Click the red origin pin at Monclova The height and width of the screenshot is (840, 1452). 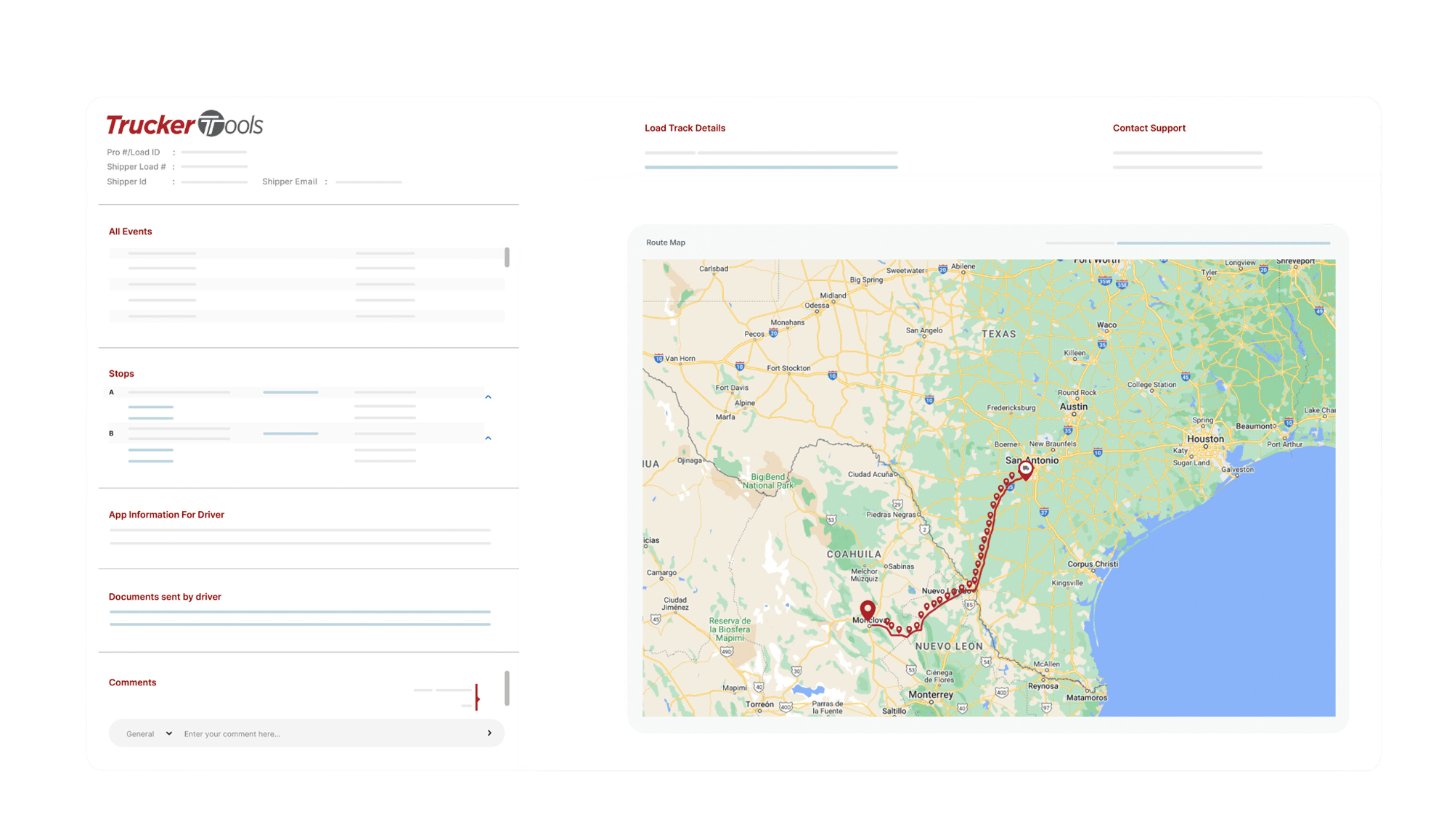[x=868, y=610]
